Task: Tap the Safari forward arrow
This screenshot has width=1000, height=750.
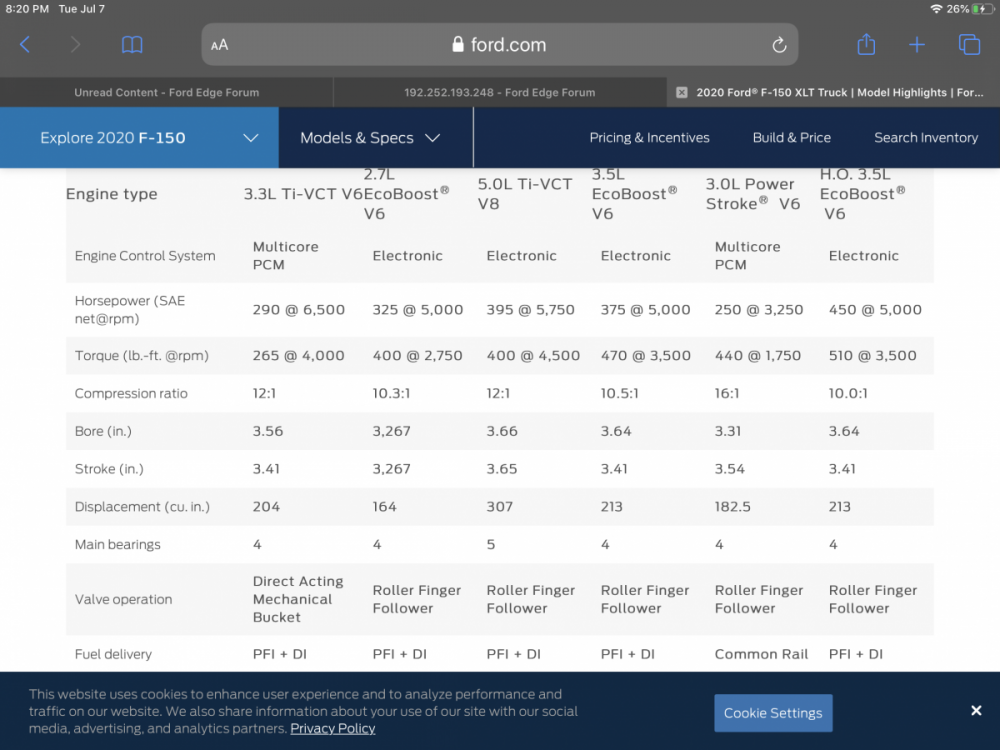Action: (75, 45)
